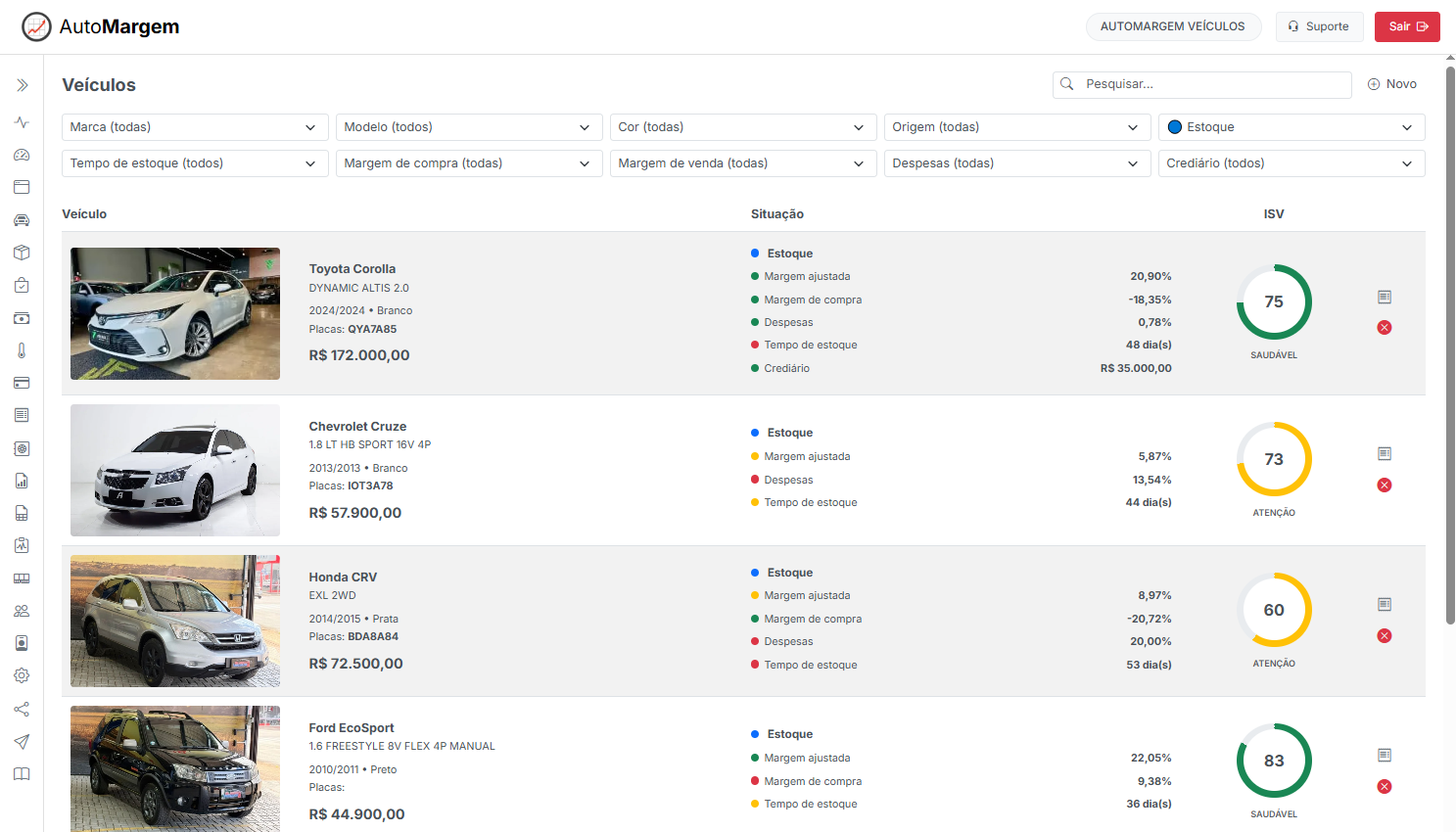Open the thermometer icon in the sidebar
The height and width of the screenshot is (832, 1456).
point(22,350)
